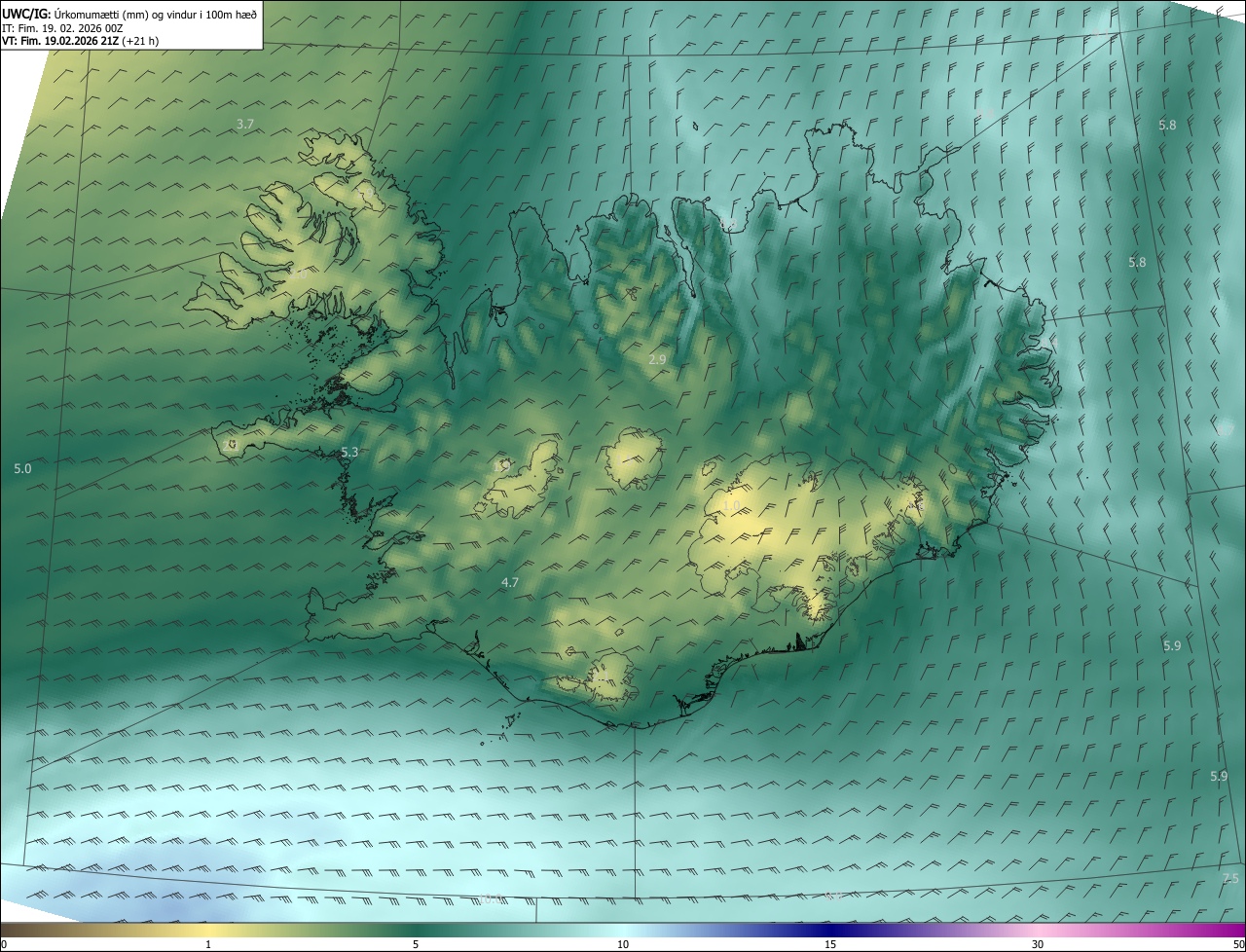Image resolution: width=1246 pixels, height=952 pixels.
Task: Click the title text "Úrkomumætti (mm) og vindur í 100m hæð"
Action: coord(156,14)
